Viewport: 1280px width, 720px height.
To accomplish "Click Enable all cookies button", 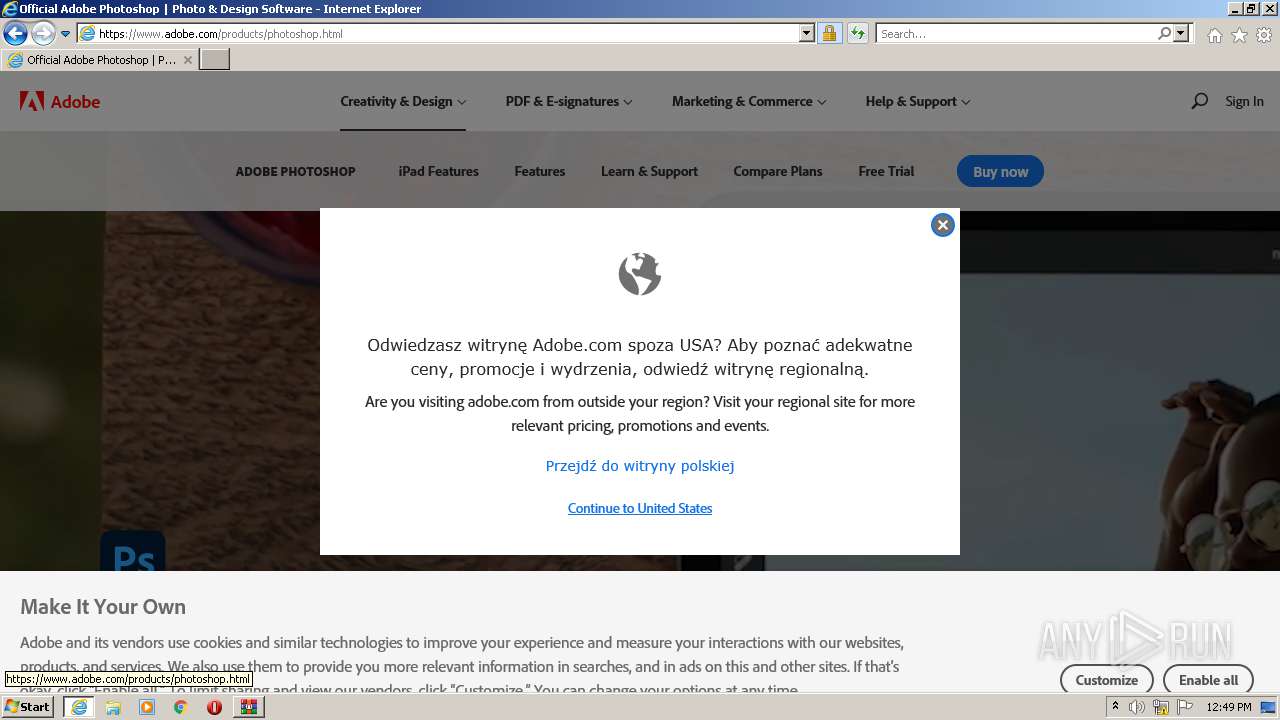I will [x=1208, y=680].
